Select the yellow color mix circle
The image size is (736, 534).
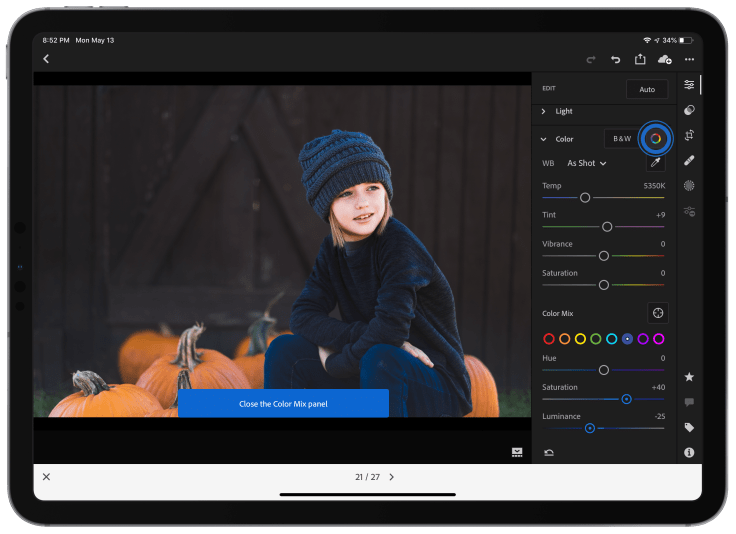[580, 339]
